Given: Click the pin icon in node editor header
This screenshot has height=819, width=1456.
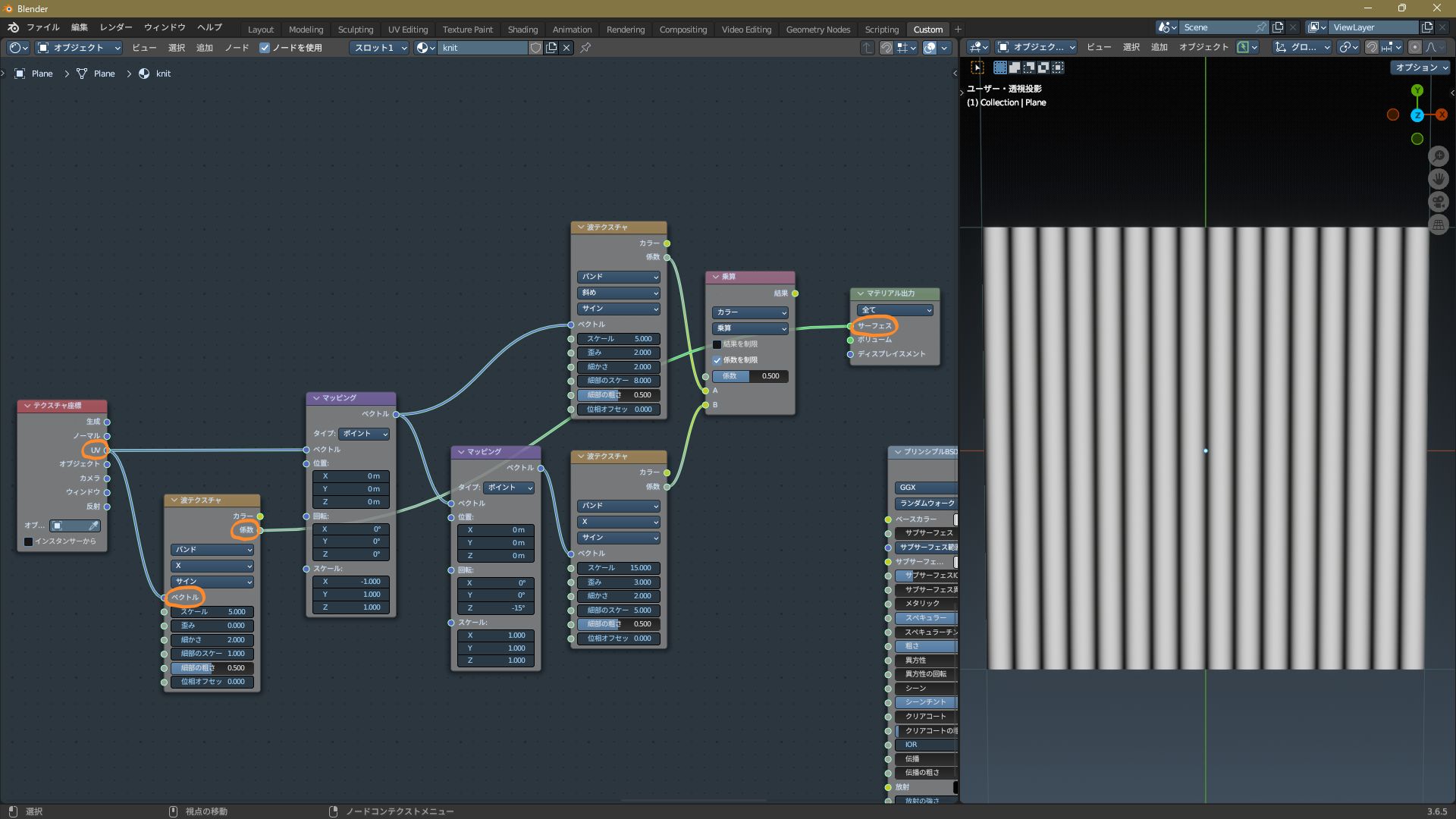Looking at the screenshot, I should (x=585, y=48).
